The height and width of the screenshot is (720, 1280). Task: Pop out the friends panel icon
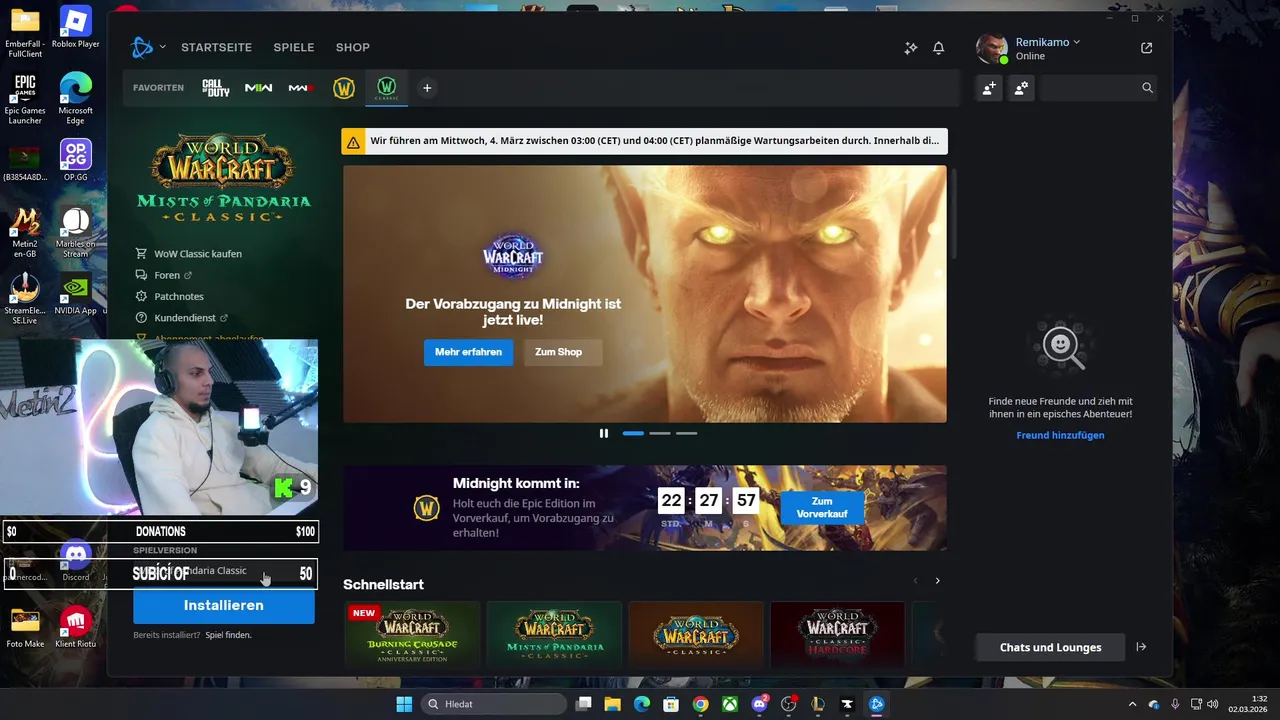coord(1146,48)
